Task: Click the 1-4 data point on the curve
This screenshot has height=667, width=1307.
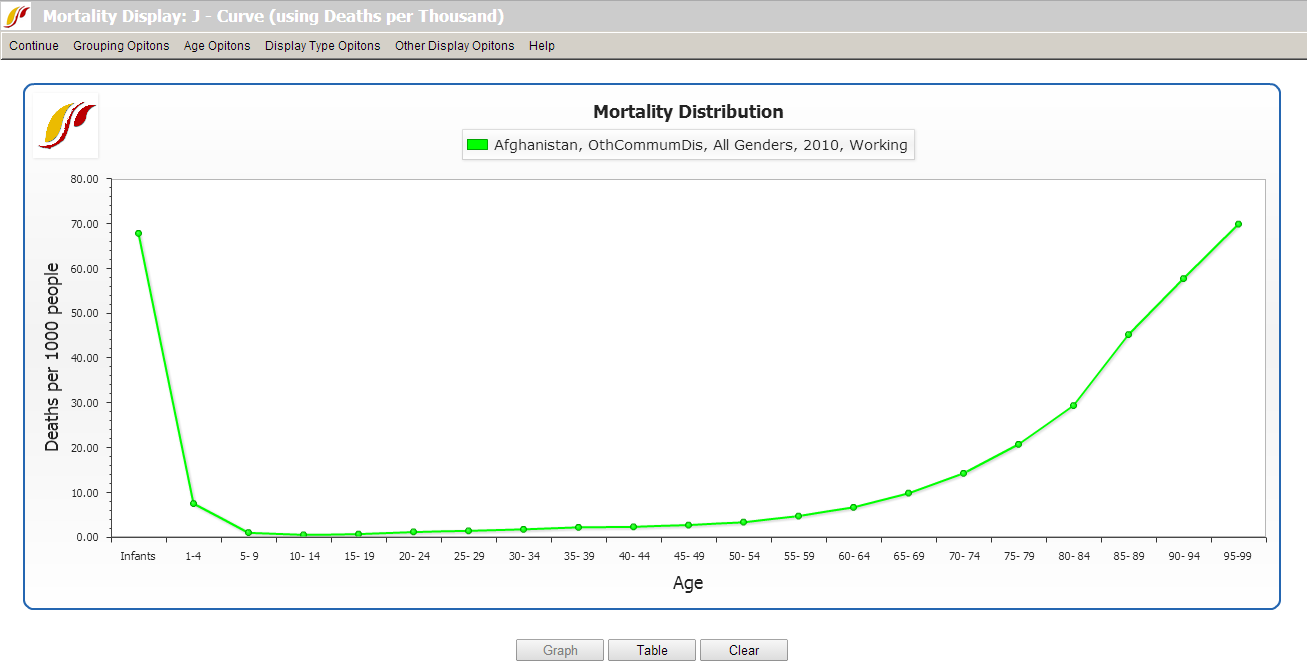Action: pyautogui.click(x=193, y=503)
